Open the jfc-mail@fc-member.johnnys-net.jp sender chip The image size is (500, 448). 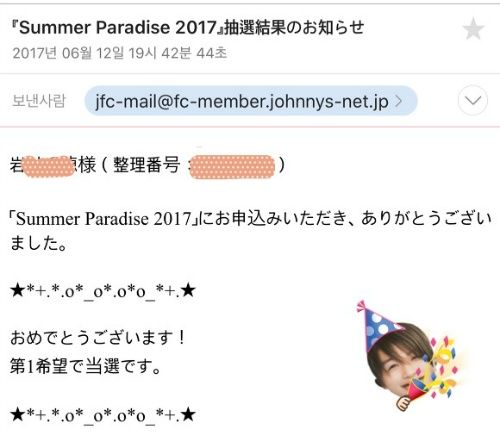click(x=251, y=101)
